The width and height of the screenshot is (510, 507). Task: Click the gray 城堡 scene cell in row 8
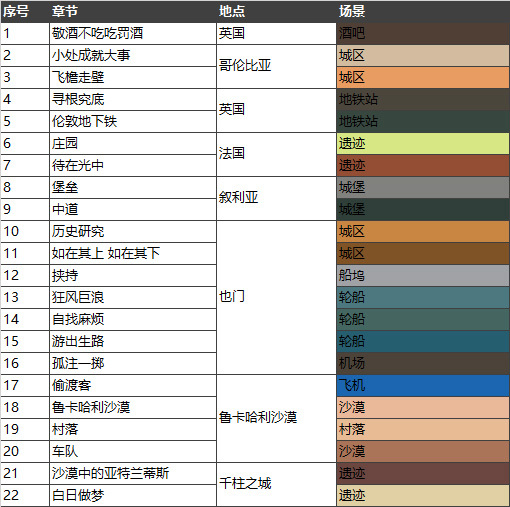[x=423, y=187]
